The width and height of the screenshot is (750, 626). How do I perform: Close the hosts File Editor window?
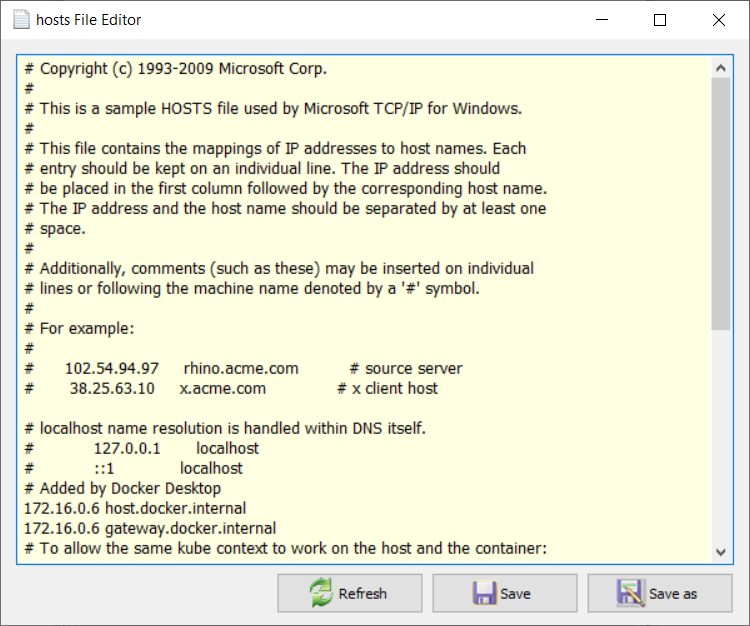(x=718, y=20)
